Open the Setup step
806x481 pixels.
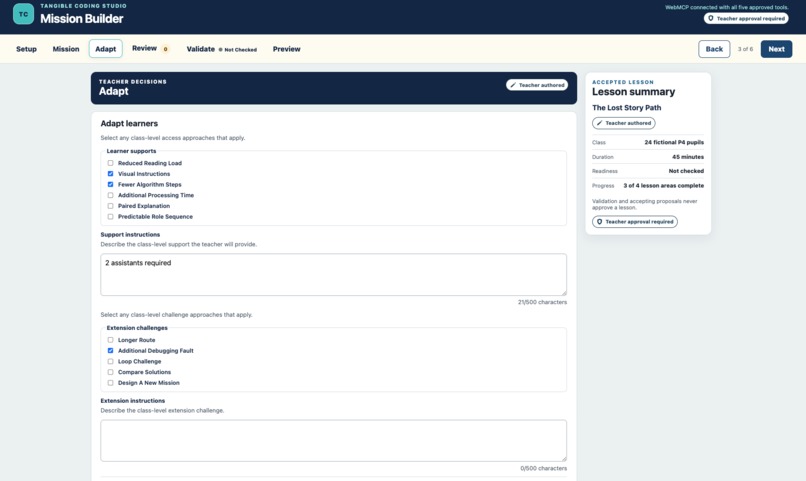pyautogui.click(x=26, y=49)
